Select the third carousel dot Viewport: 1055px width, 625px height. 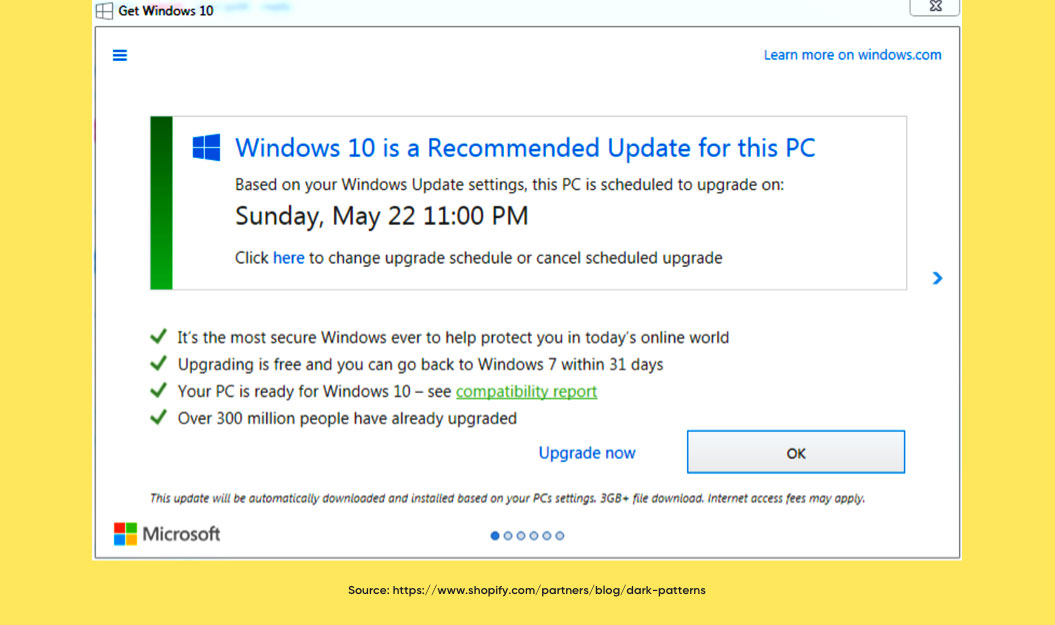click(x=521, y=535)
